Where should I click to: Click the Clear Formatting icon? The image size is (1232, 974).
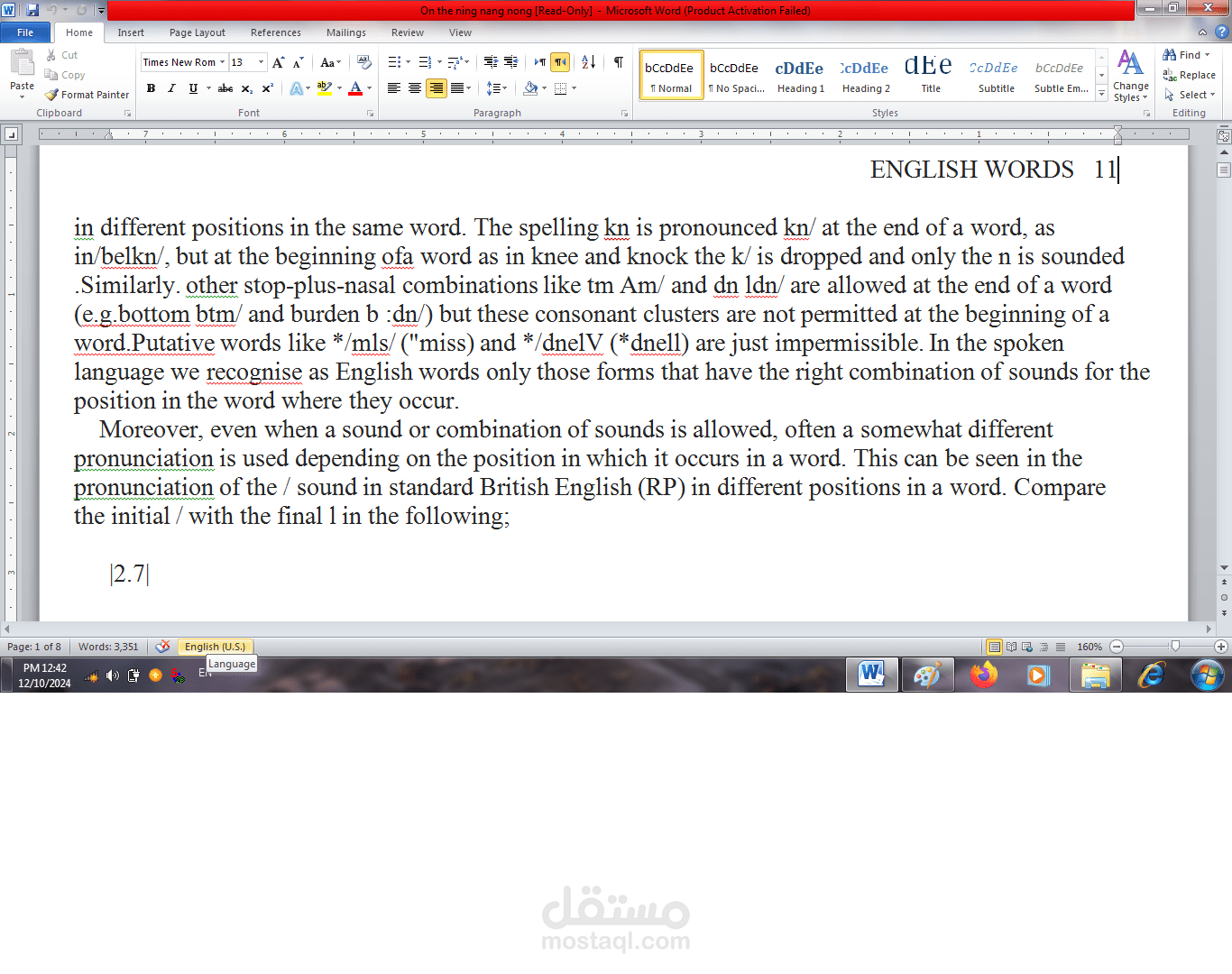[x=364, y=62]
